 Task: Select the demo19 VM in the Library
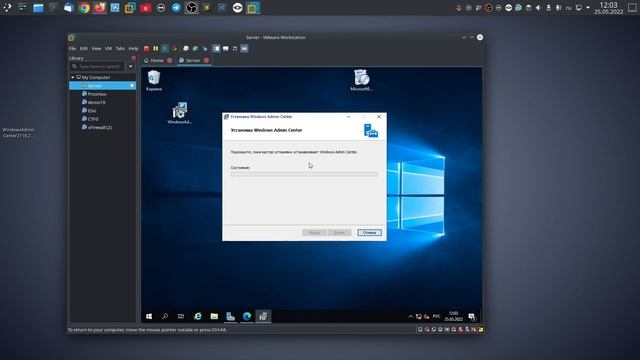[96, 102]
